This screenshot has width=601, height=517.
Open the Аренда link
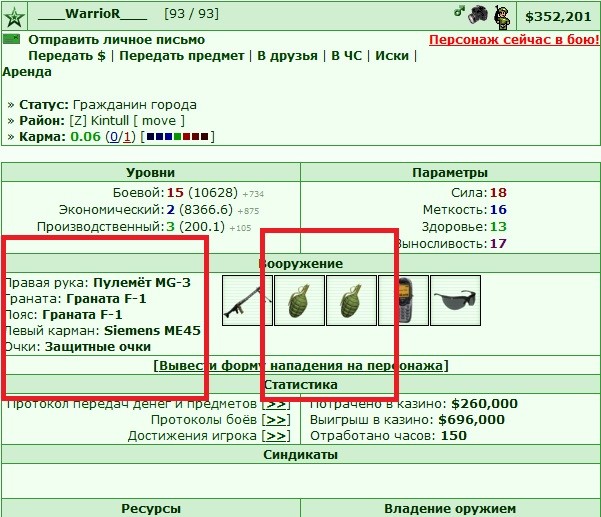[27, 72]
